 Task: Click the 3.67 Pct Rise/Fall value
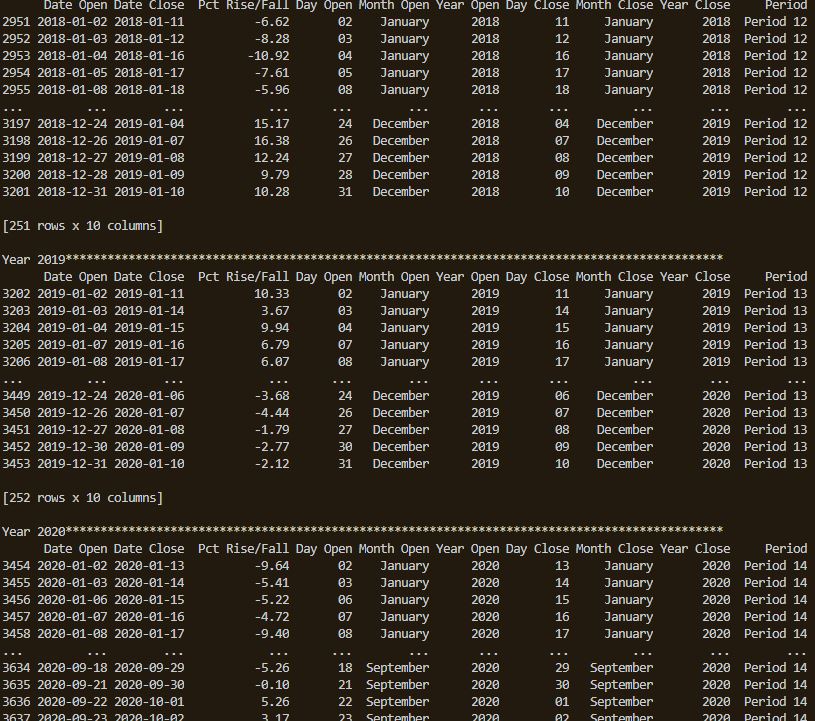[x=275, y=311]
